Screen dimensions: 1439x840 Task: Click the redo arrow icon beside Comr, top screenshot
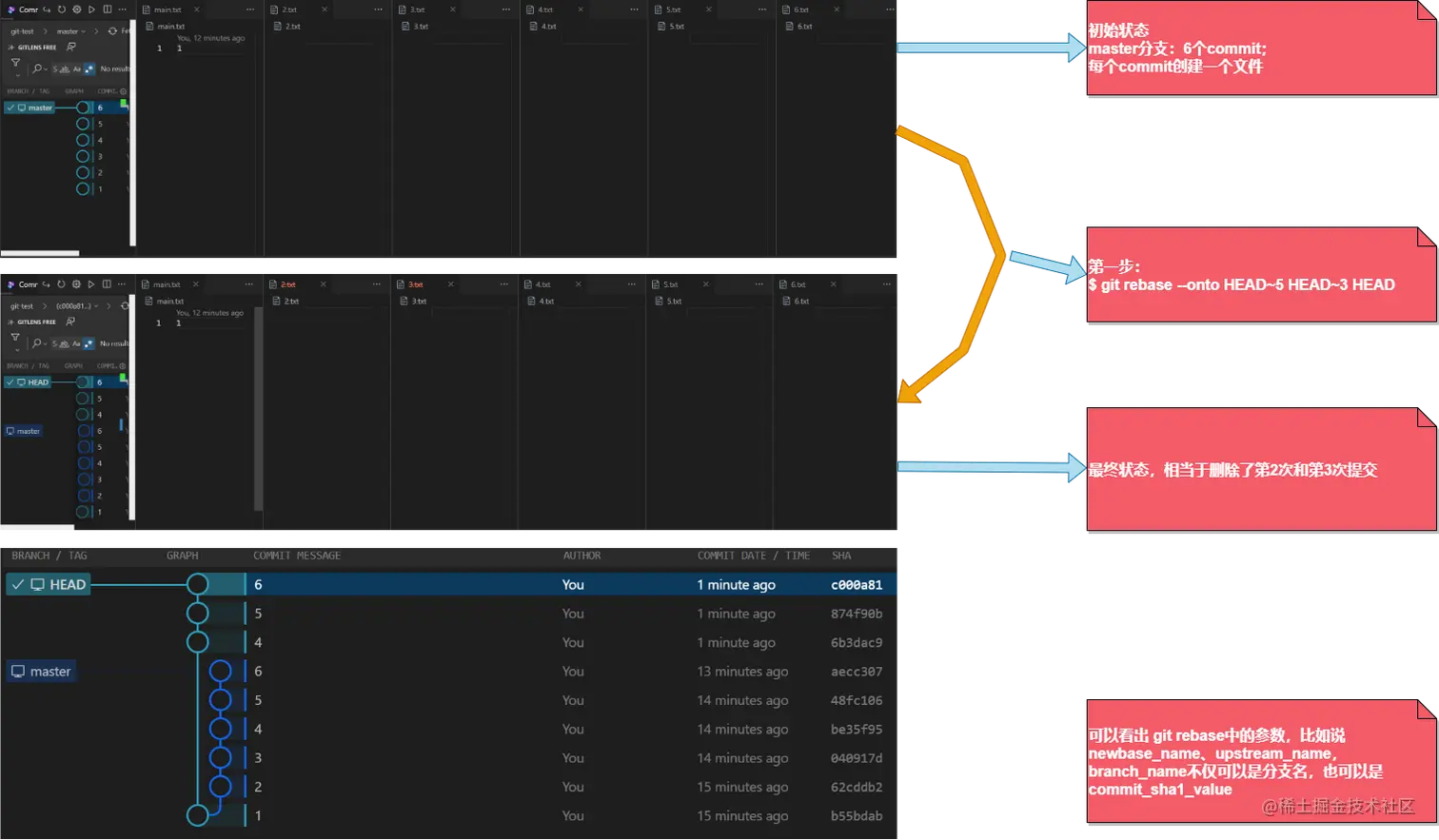pyautogui.click(x=47, y=10)
